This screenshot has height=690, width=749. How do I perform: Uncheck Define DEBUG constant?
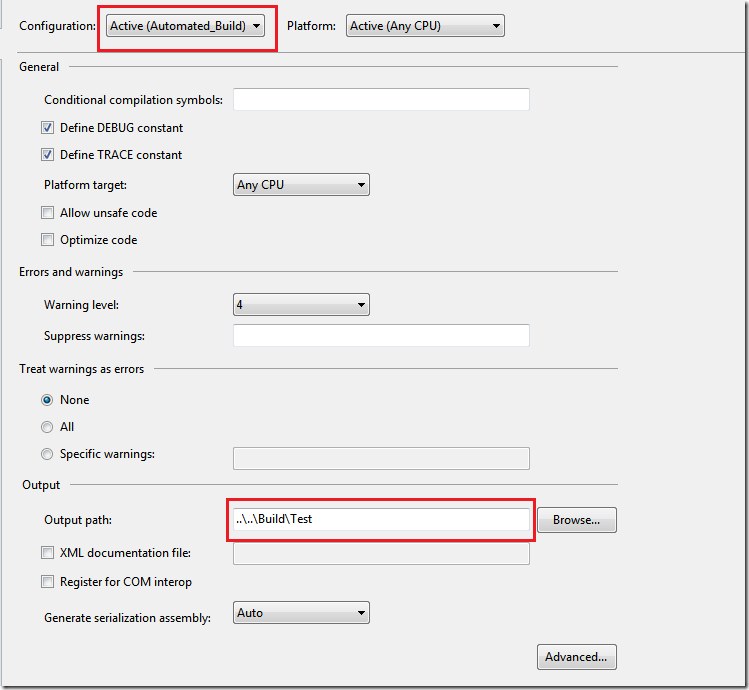pyautogui.click(x=48, y=128)
